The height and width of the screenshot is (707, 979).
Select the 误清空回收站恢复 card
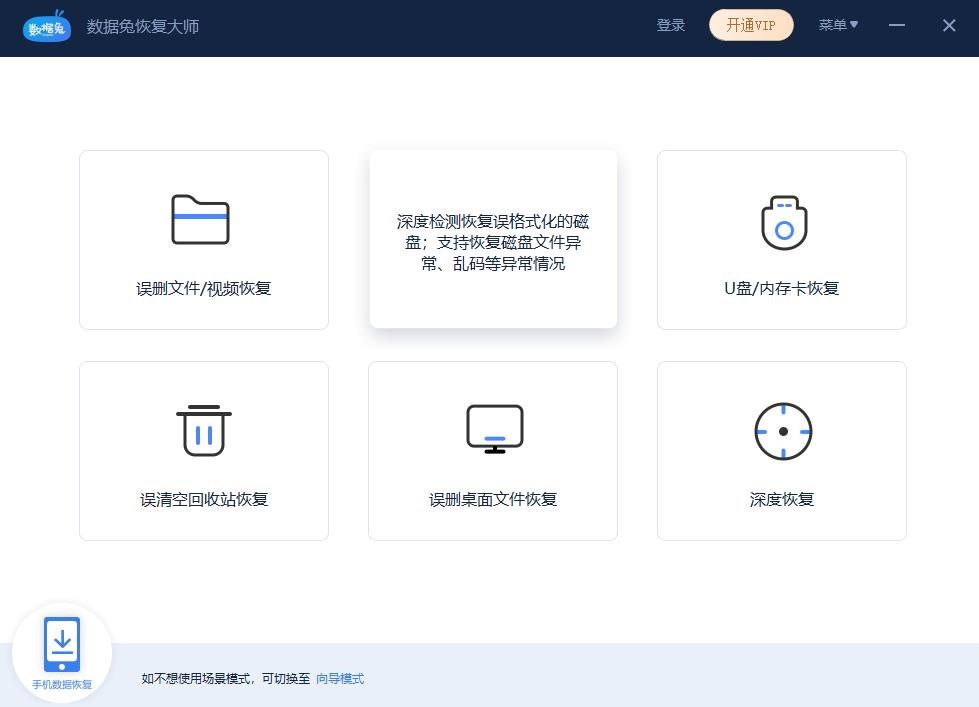pos(203,450)
